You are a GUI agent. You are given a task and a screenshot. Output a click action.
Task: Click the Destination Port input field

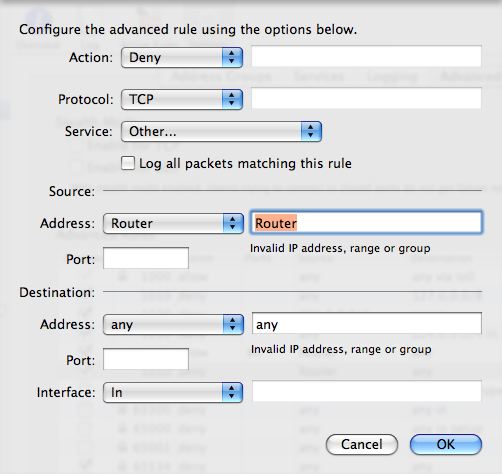(x=146, y=359)
